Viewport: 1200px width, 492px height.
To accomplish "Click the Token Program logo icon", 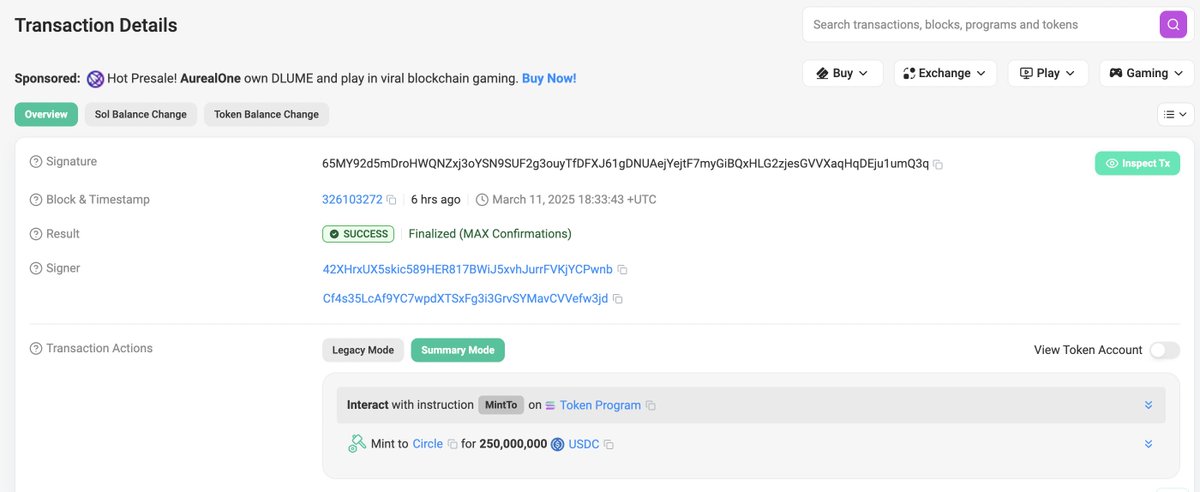I will (550, 406).
